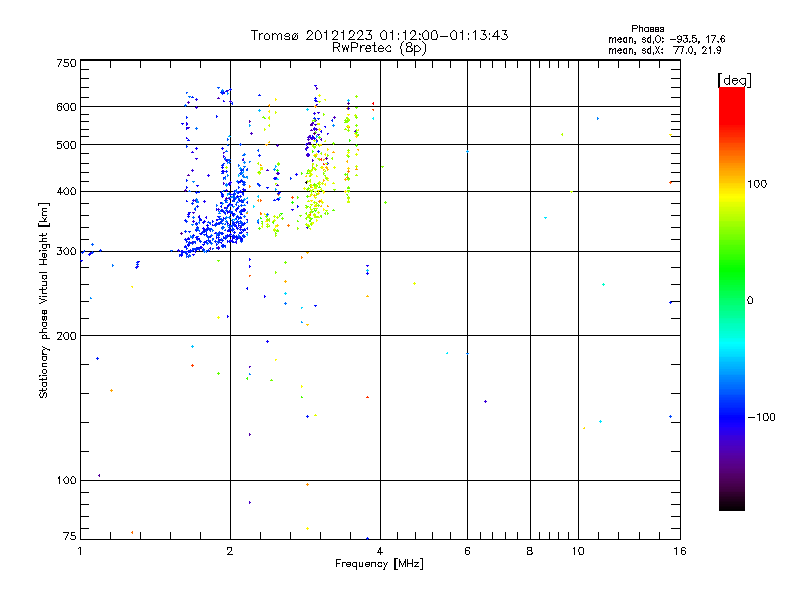
Task: Click the black bottom of the colorbar
Action: (x=732, y=503)
